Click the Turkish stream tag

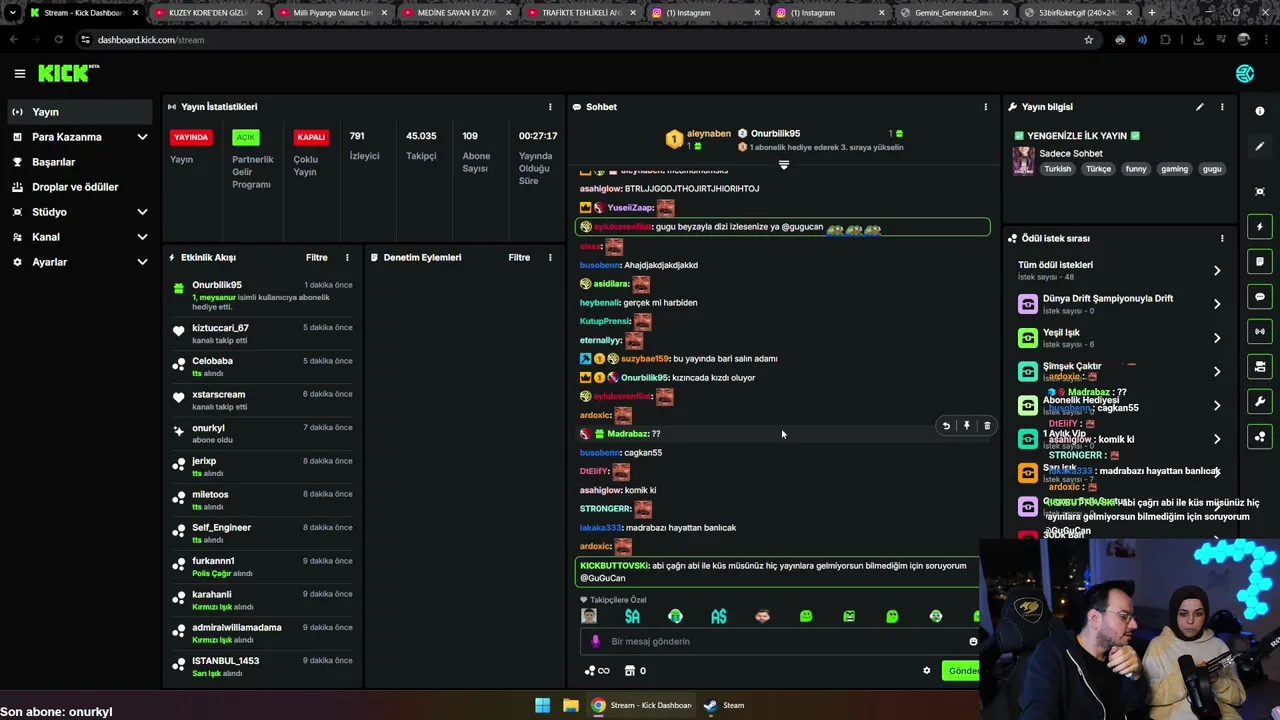(x=1058, y=169)
